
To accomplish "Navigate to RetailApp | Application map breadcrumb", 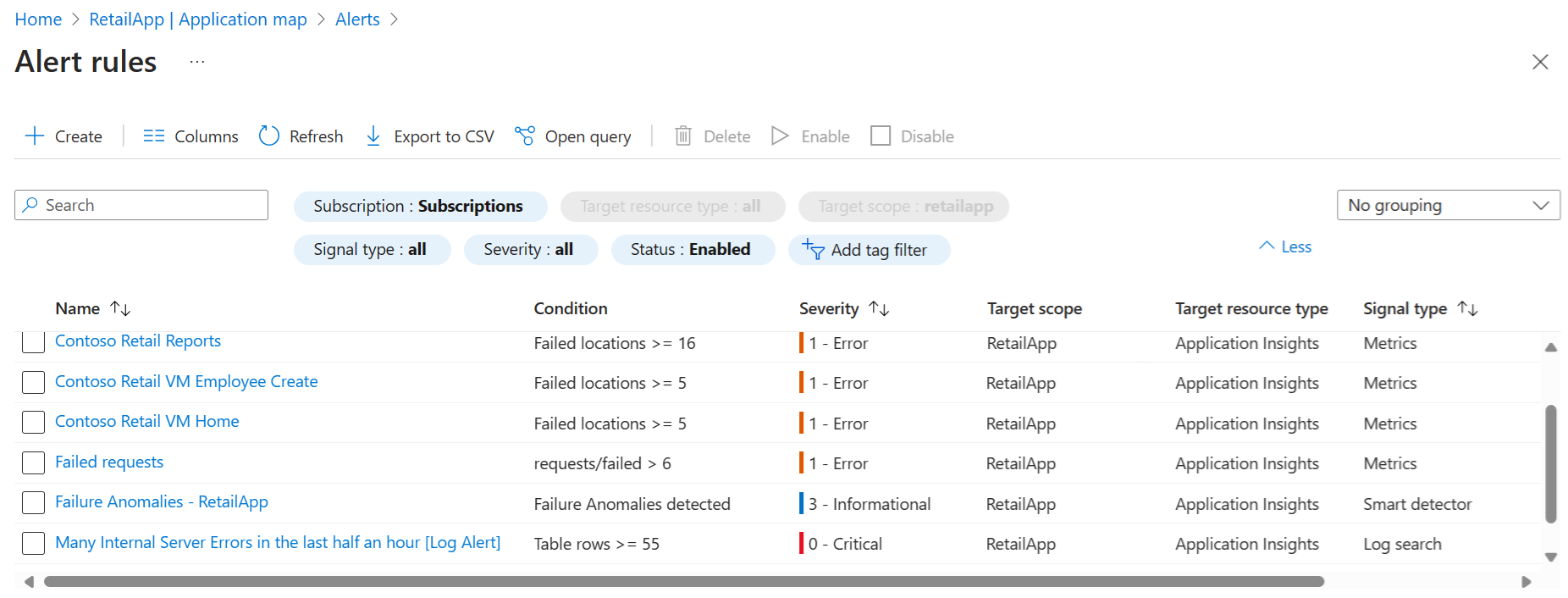I will (198, 19).
